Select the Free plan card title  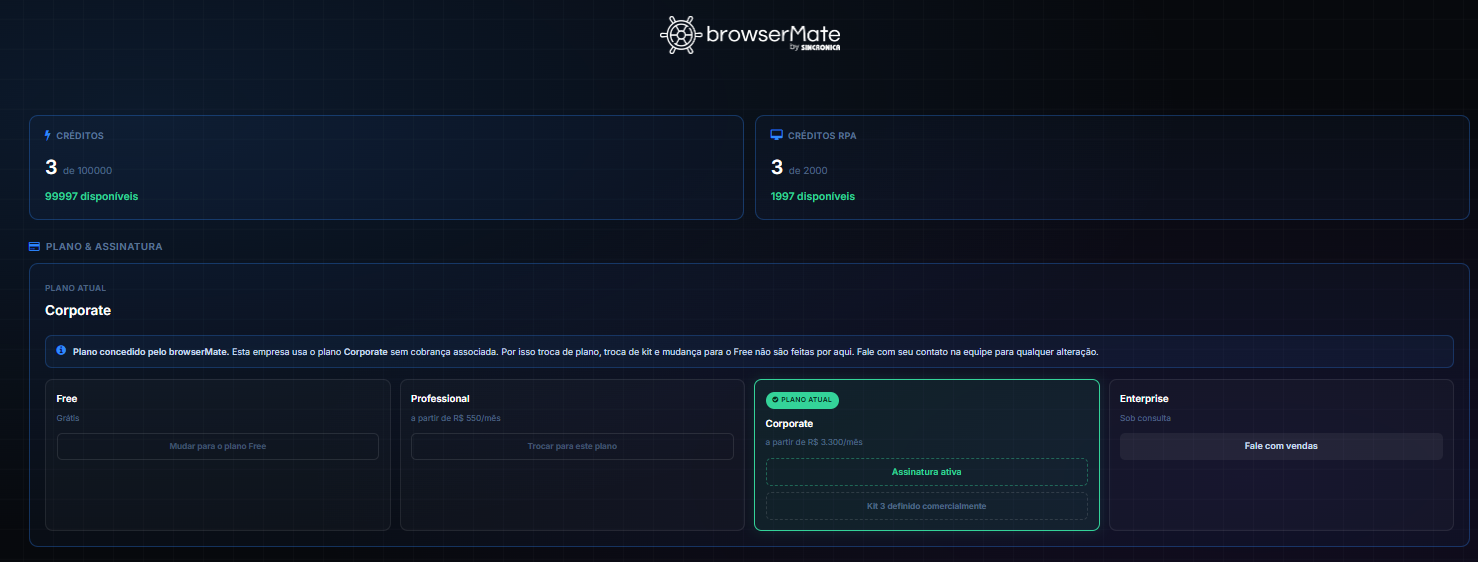[x=67, y=399]
